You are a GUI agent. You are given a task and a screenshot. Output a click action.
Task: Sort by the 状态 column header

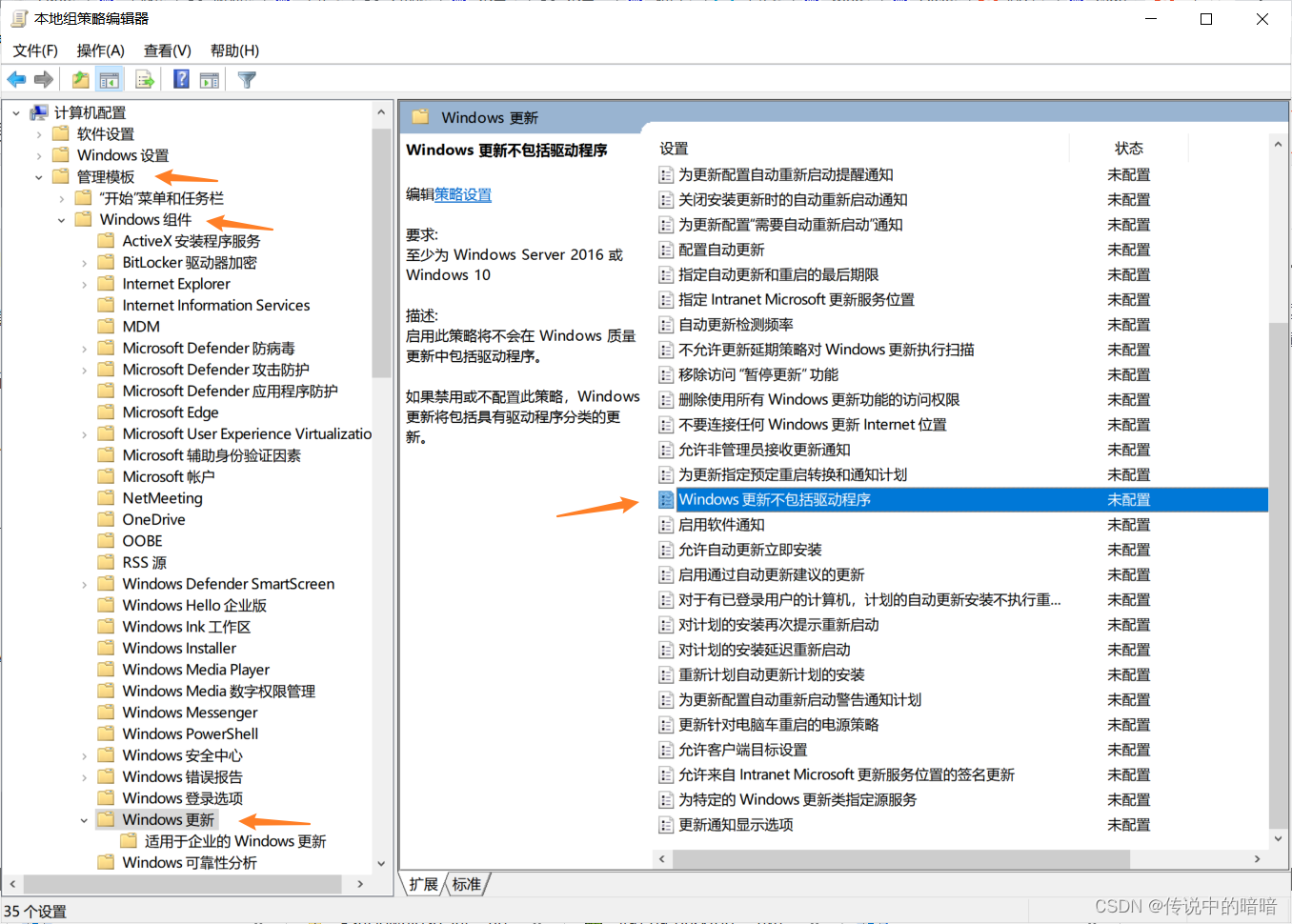1129,149
